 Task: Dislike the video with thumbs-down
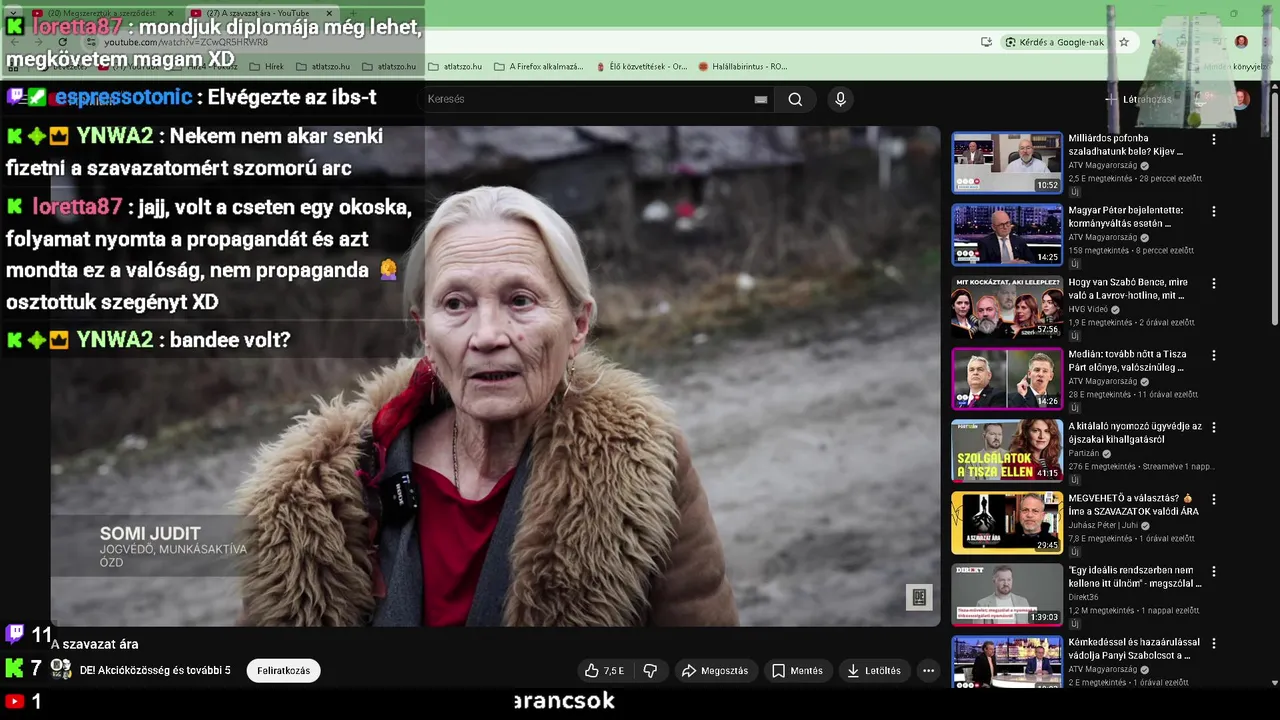click(x=650, y=671)
